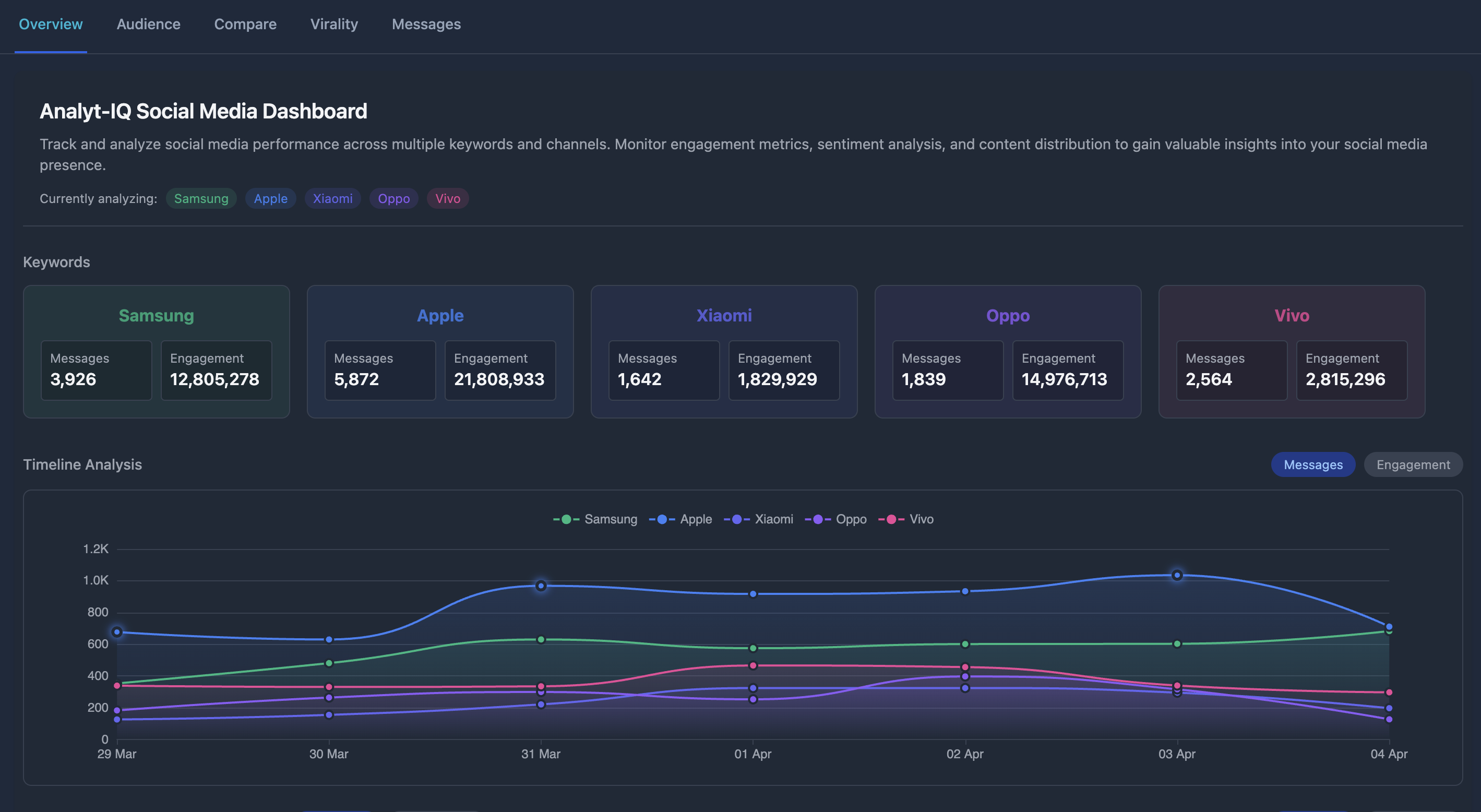Click the 04 Apr x-axis label
Screen dimensions: 1481x812
pyautogui.click(x=1389, y=754)
